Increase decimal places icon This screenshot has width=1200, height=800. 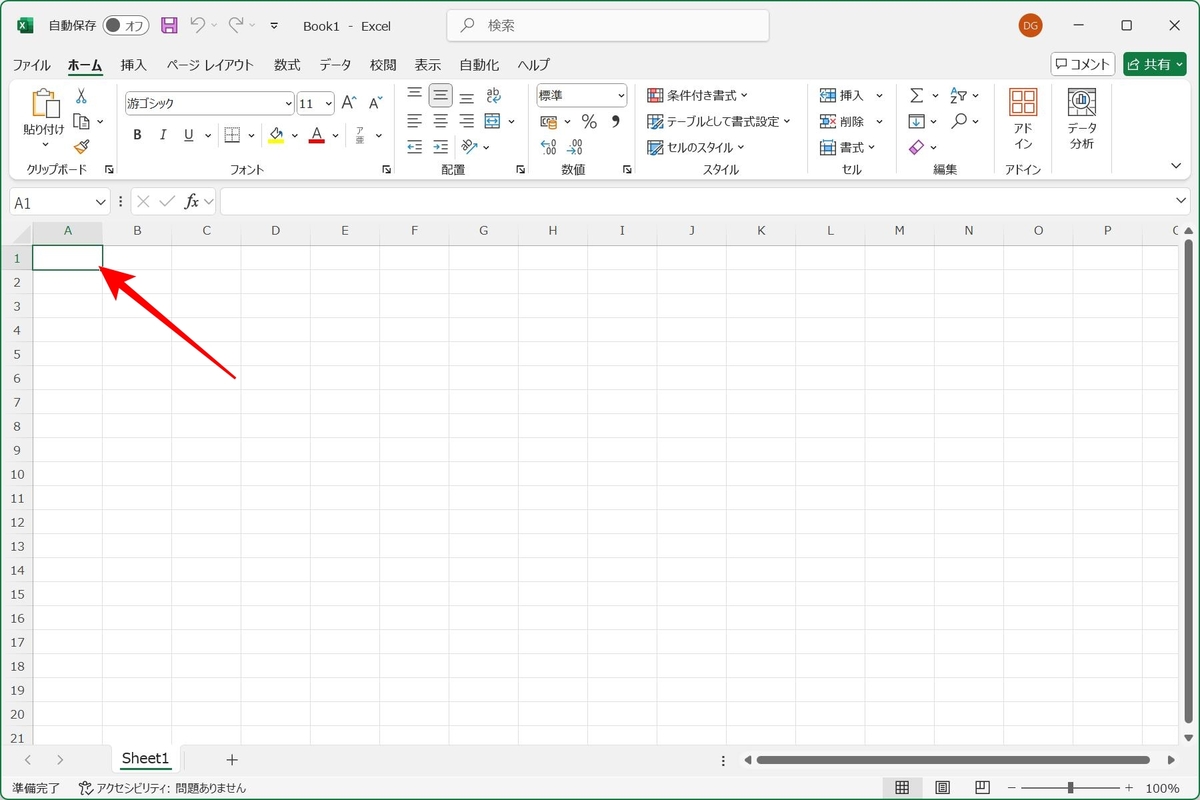[548, 147]
